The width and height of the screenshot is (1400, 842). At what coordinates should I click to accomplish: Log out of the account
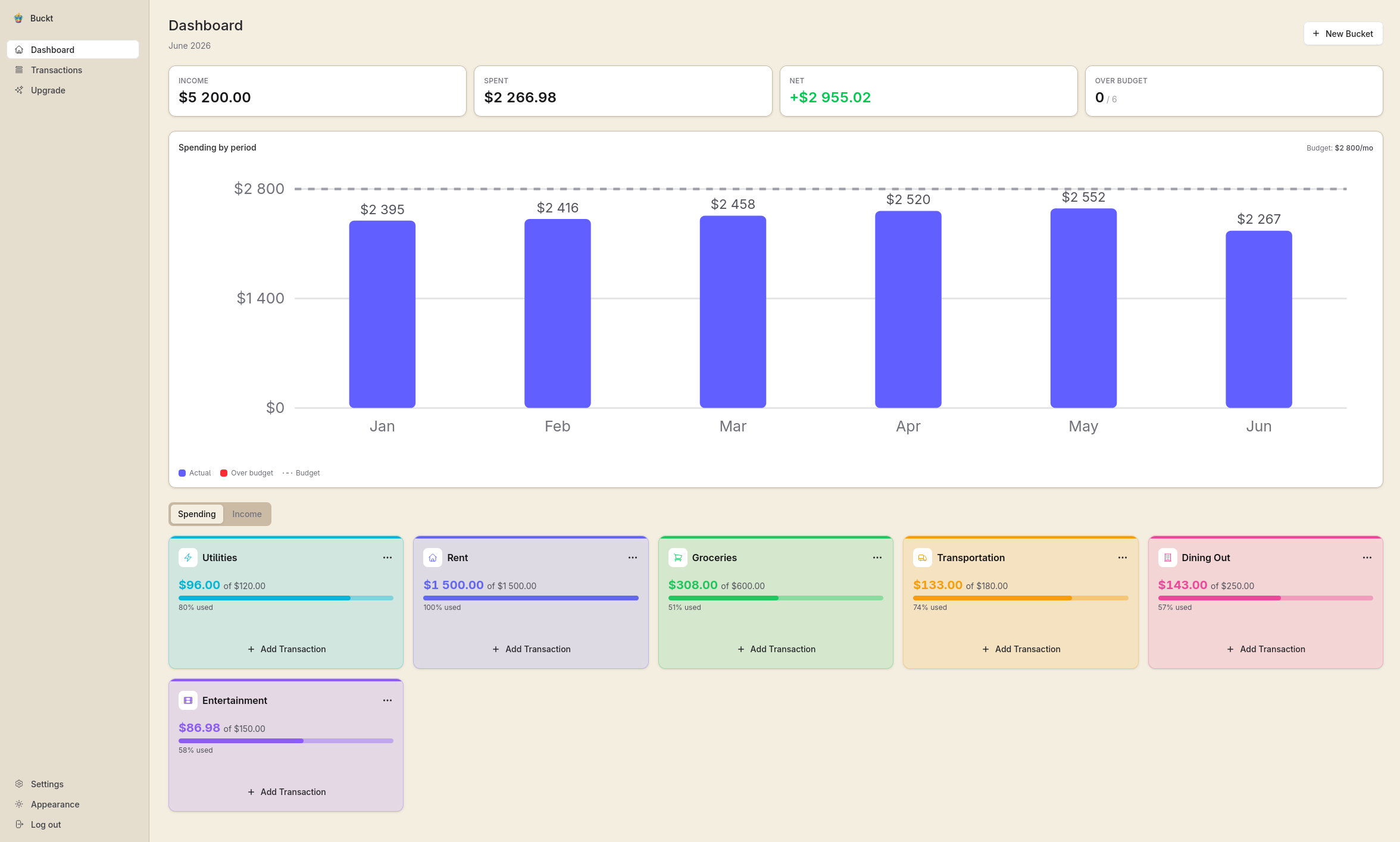pyautogui.click(x=73, y=824)
